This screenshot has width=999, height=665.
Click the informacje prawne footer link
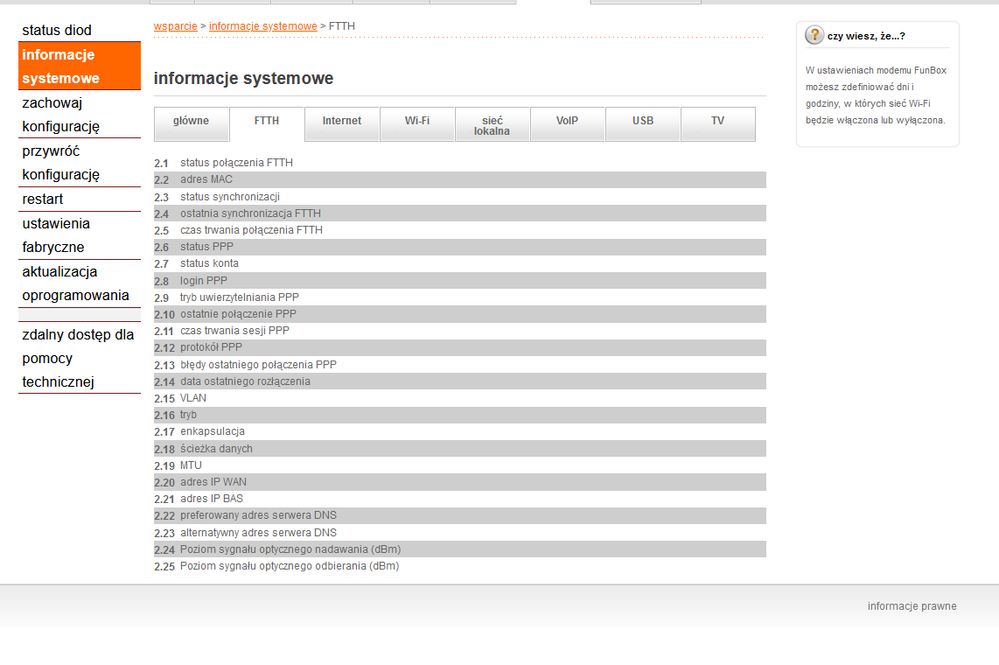(x=911, y=606)
